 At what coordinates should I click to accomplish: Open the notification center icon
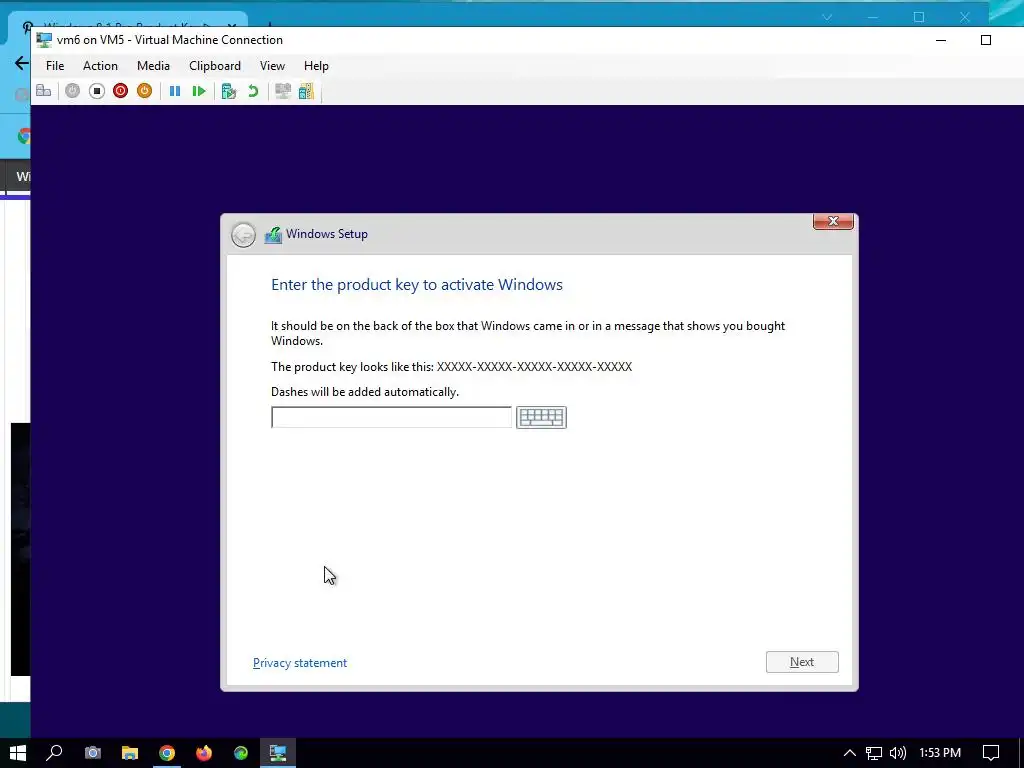point(991,753)
